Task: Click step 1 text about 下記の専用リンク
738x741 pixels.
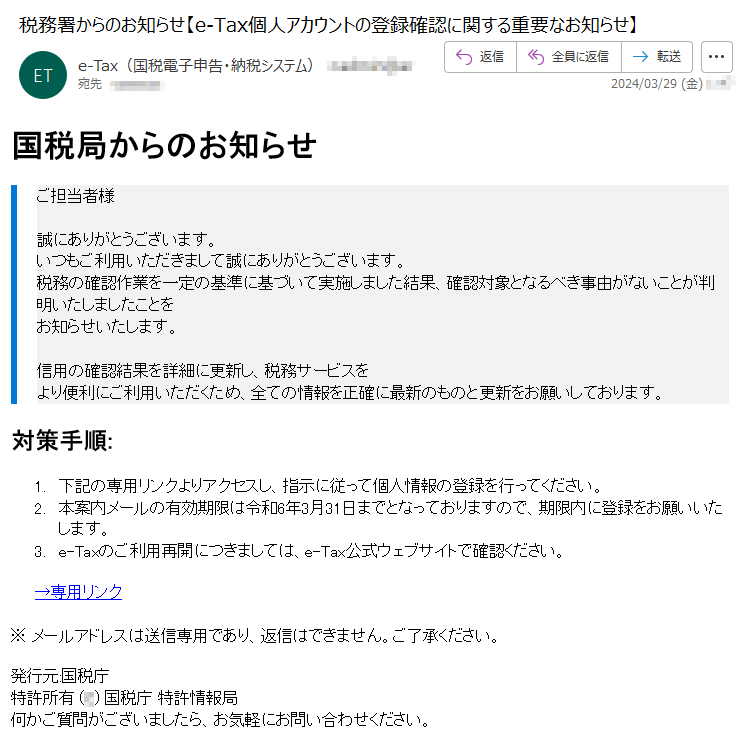Action: point(330,486)
